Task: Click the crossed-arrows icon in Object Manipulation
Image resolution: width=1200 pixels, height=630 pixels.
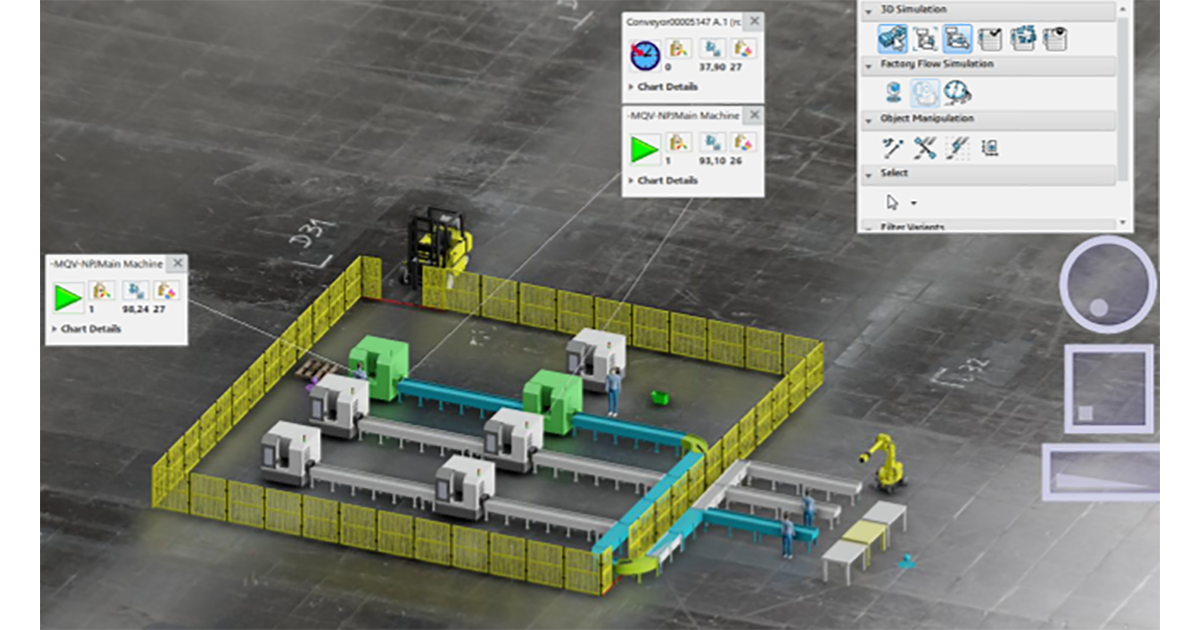Action: point(924,147)
